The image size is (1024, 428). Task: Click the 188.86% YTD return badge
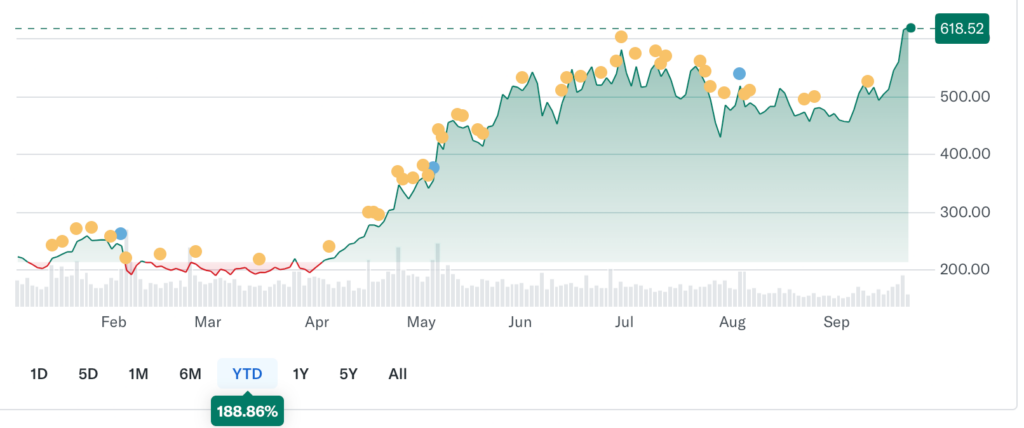tap(248, 411)
